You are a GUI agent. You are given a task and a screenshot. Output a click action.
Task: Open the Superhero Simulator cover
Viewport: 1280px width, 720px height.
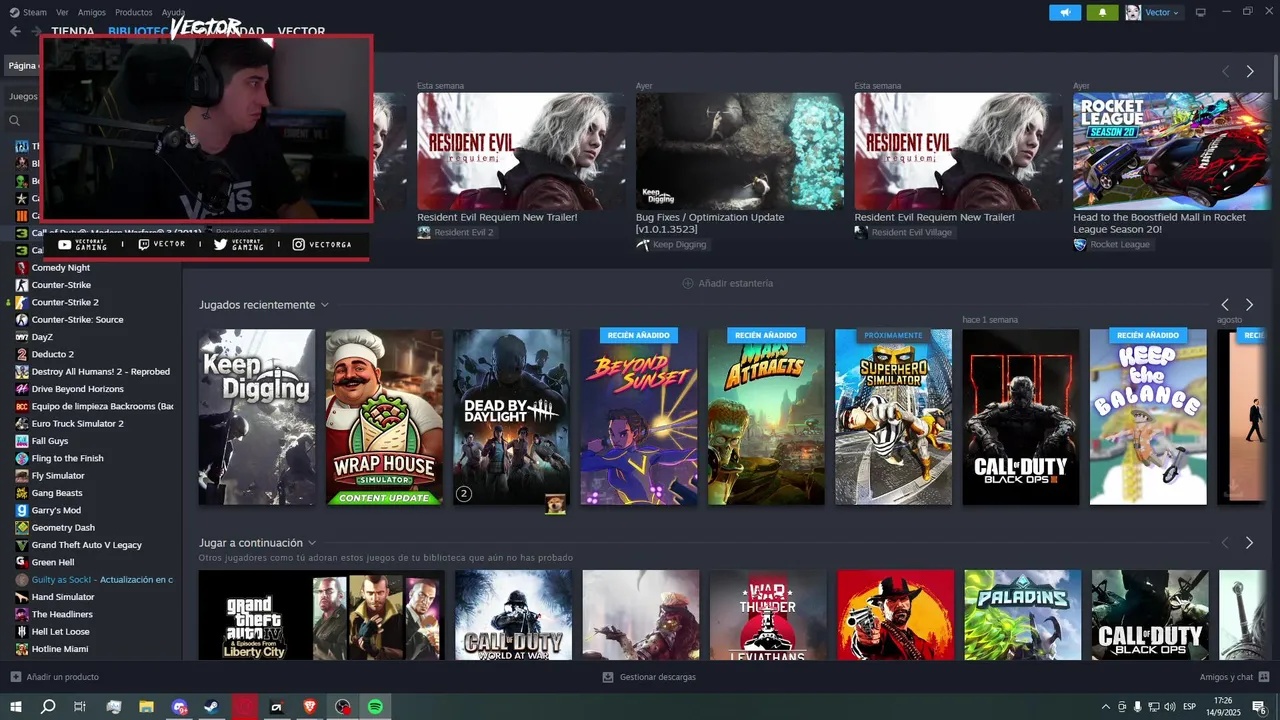893,417
